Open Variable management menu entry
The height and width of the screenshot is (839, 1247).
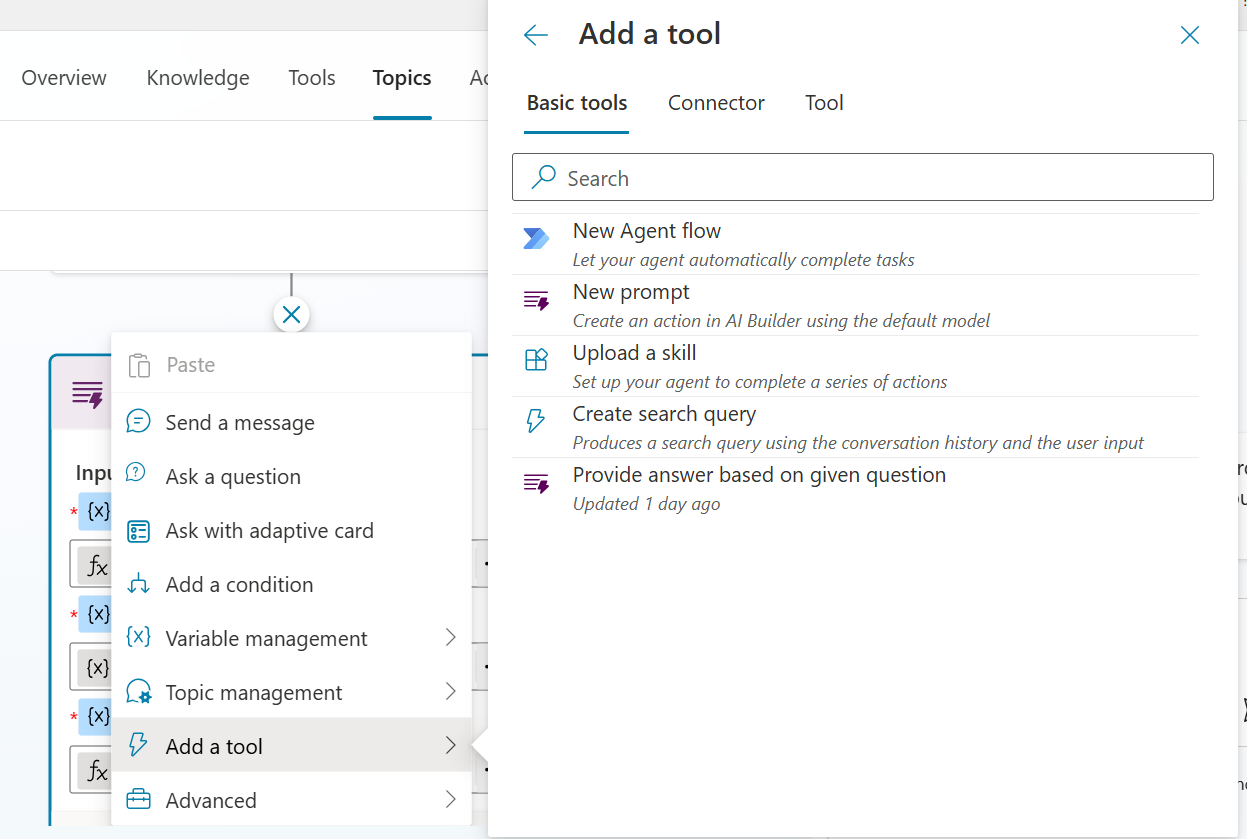click(x=291, y=639)
